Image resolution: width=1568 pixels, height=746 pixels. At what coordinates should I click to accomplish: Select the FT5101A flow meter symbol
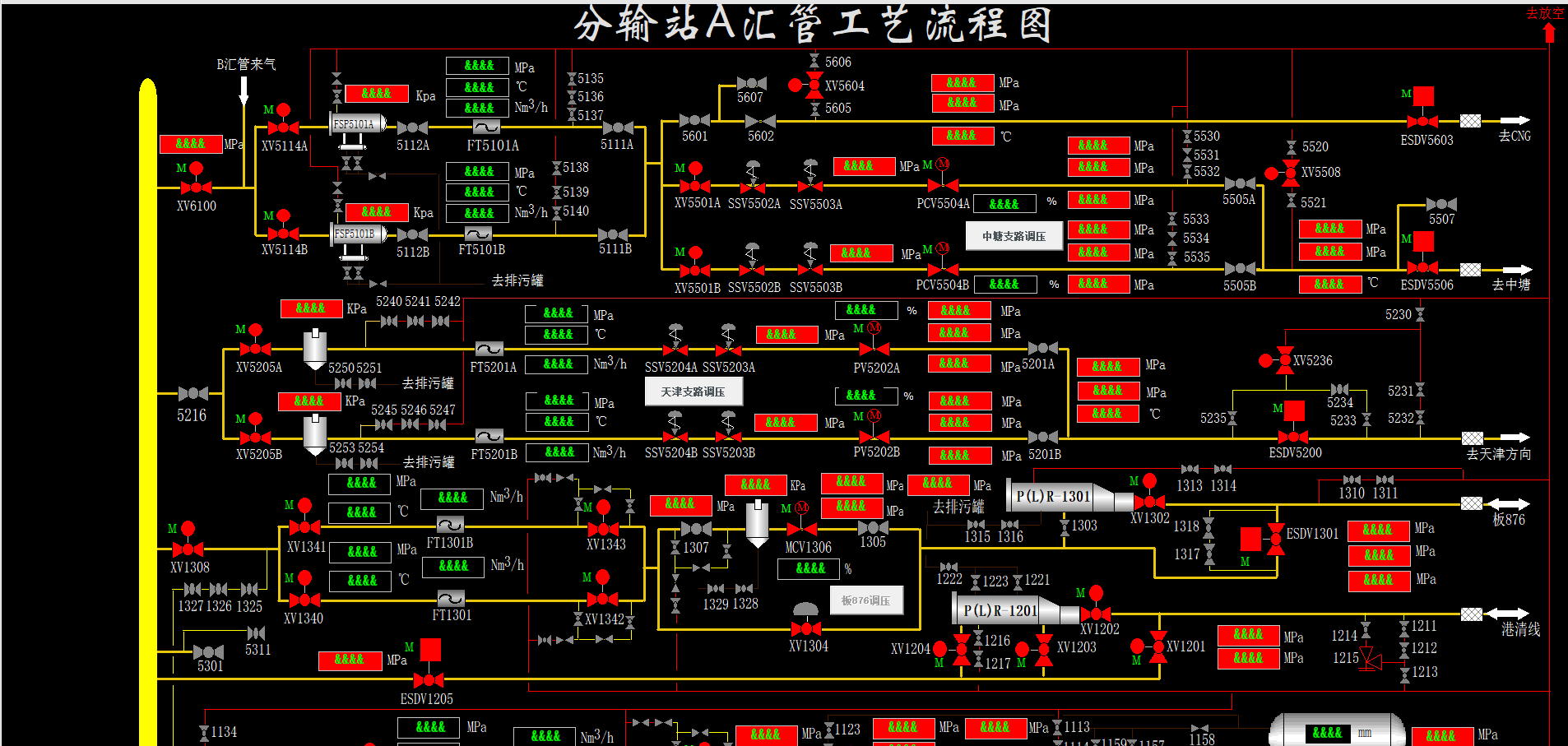[x=486, y=127]
